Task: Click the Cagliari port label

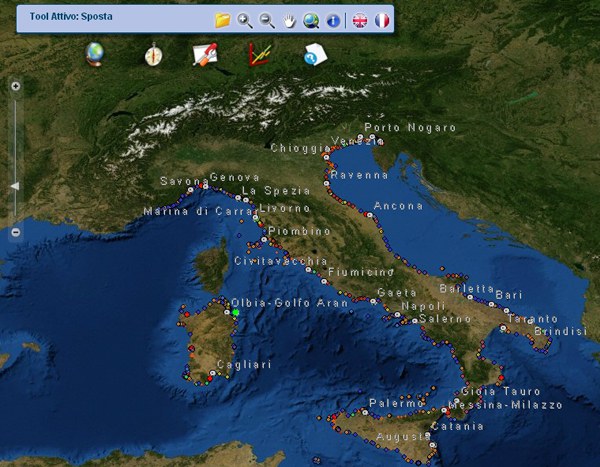Action: (x=244, y=364)
